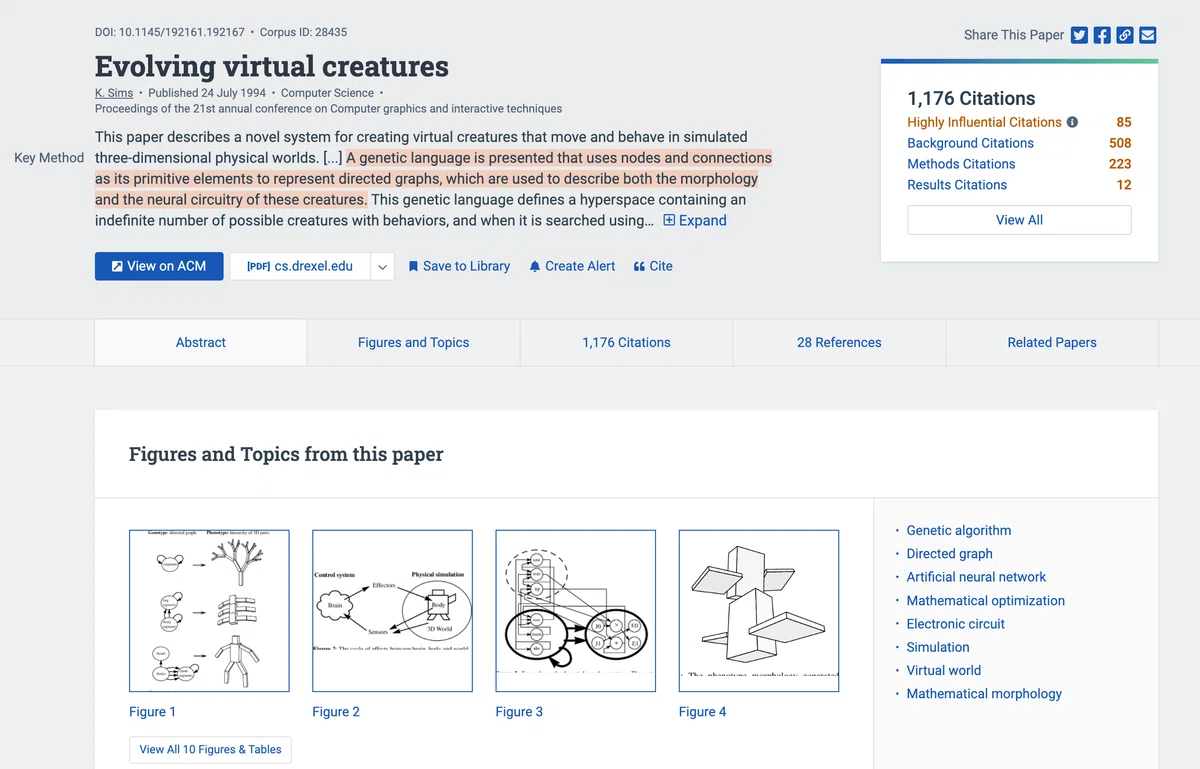Open author K. Sims profile link

(114, 93)
